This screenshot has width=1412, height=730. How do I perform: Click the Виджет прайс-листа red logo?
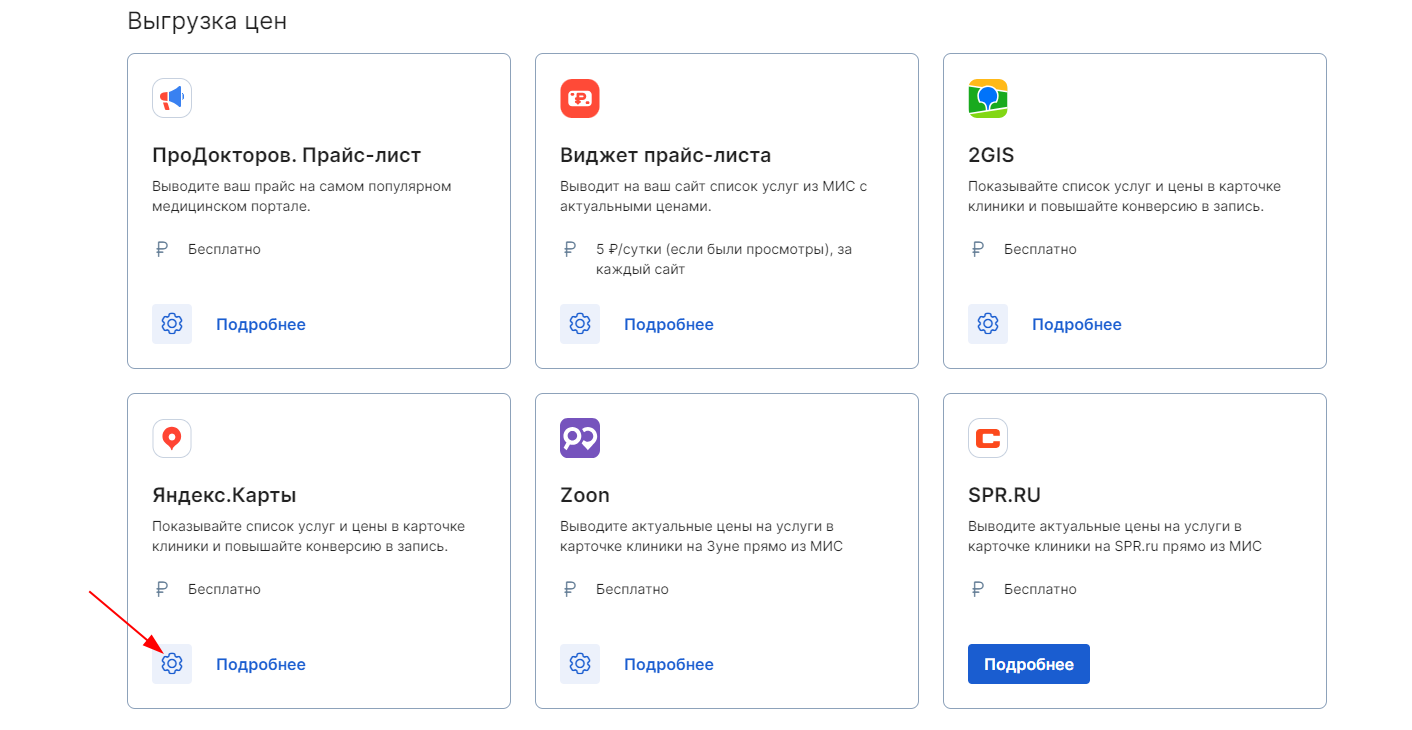pos(580,98)
